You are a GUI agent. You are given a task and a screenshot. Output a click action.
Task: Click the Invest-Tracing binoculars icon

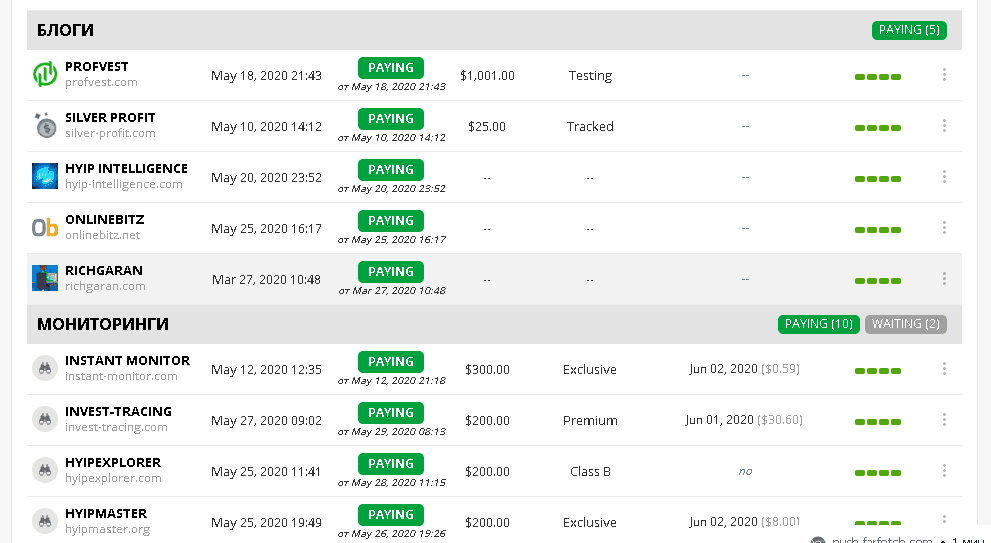pyautogui.click(x=45, y=419)
